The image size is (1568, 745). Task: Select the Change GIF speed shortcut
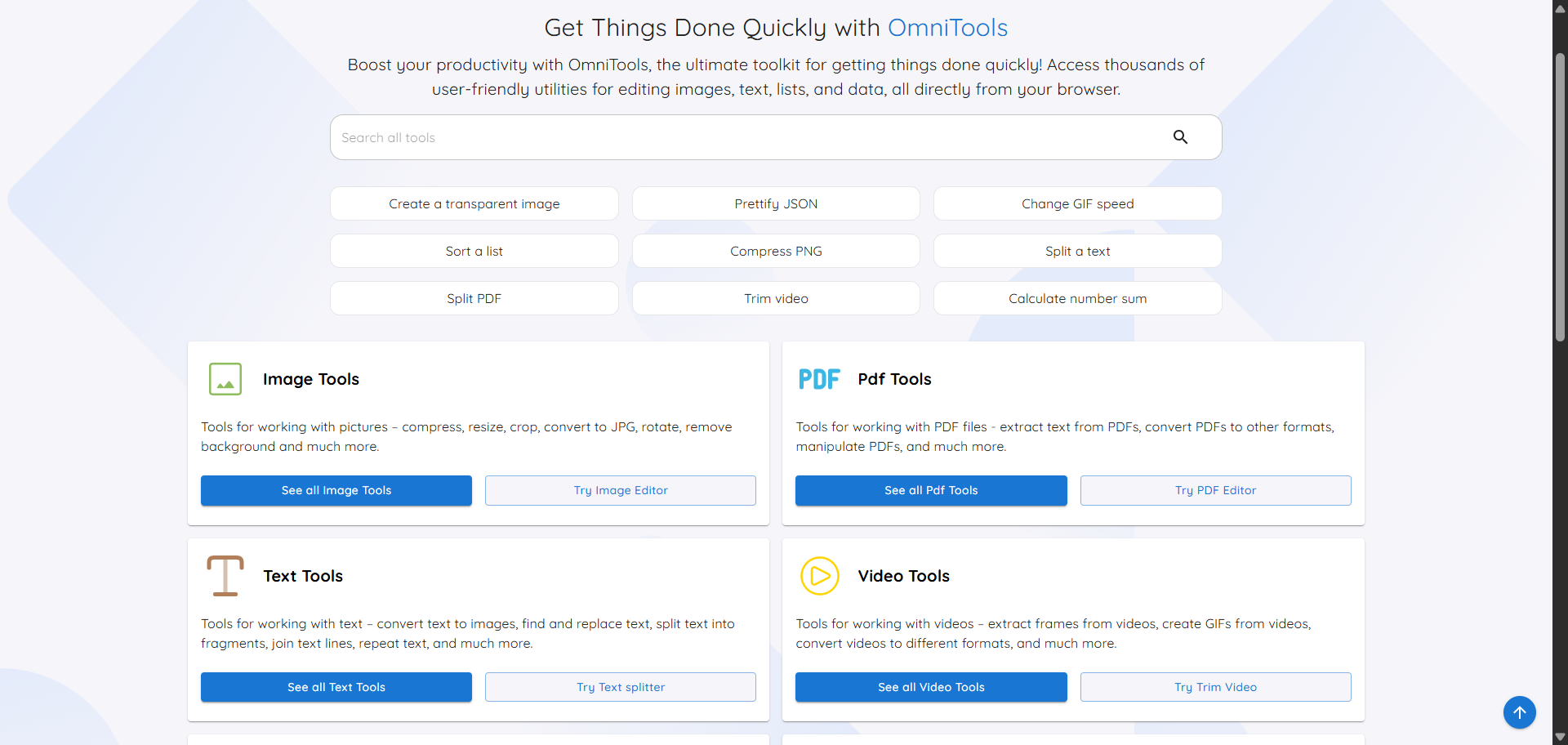click(x=1077, y=204)
